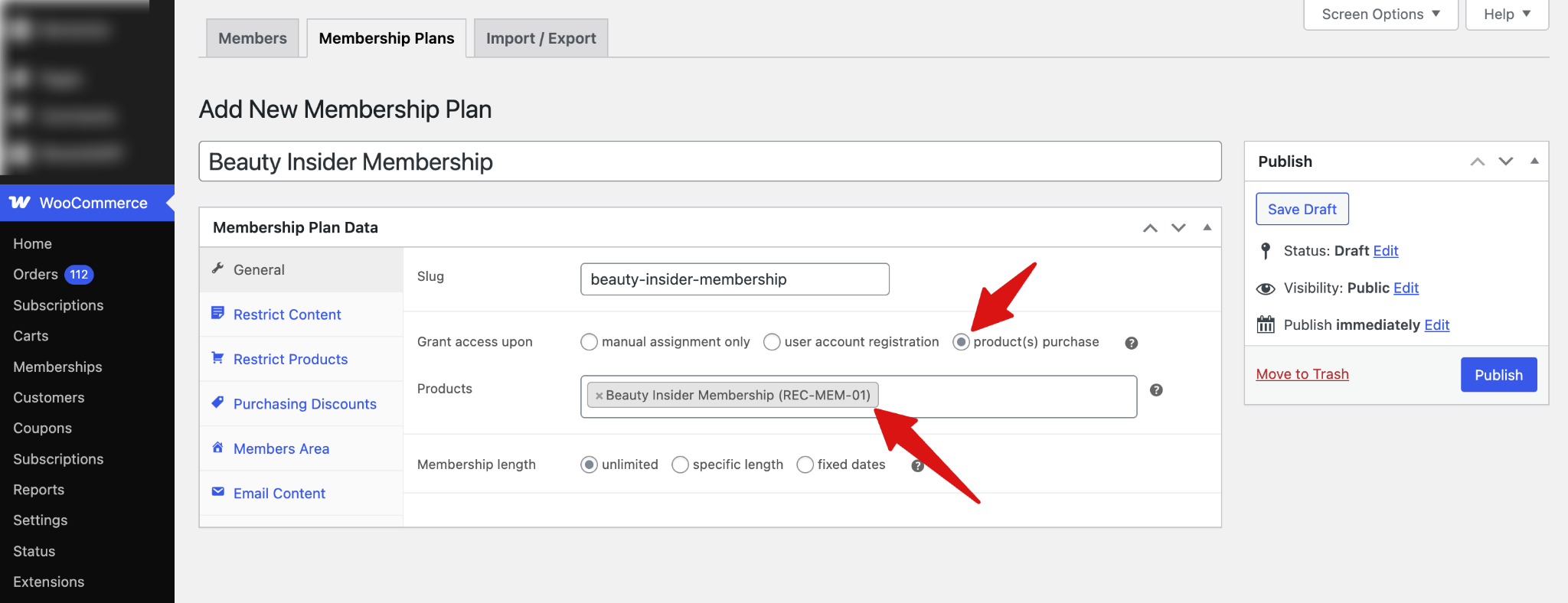The image size is (1568, 603).
Task: Click the Slug input field
Action: click(x=735, y=279)
